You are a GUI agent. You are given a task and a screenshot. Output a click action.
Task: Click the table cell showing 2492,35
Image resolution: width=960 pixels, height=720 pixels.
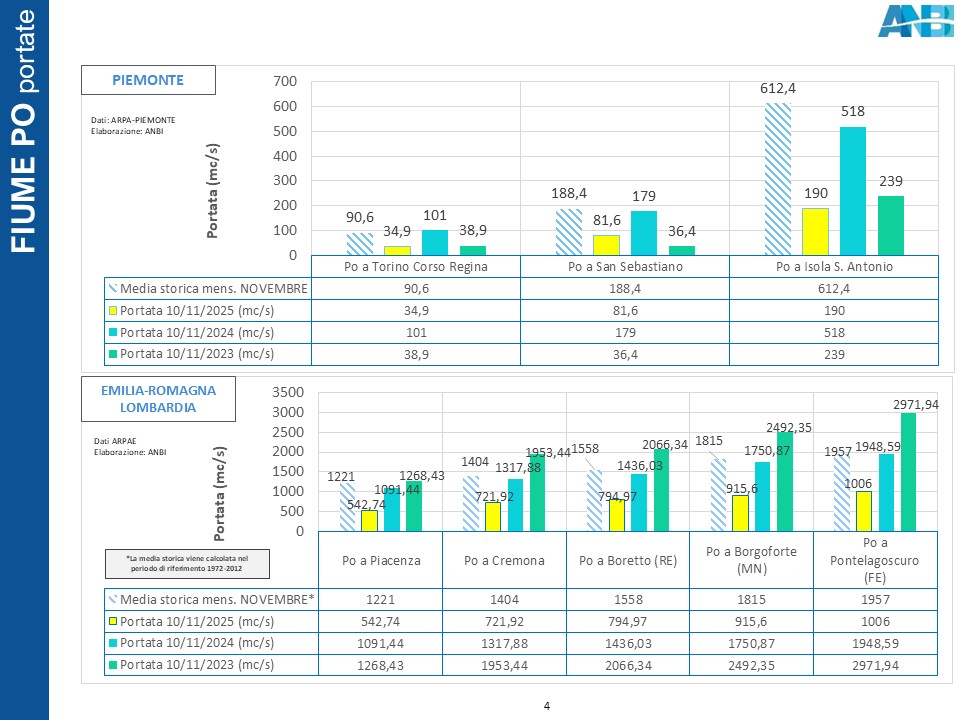[751, 665]
